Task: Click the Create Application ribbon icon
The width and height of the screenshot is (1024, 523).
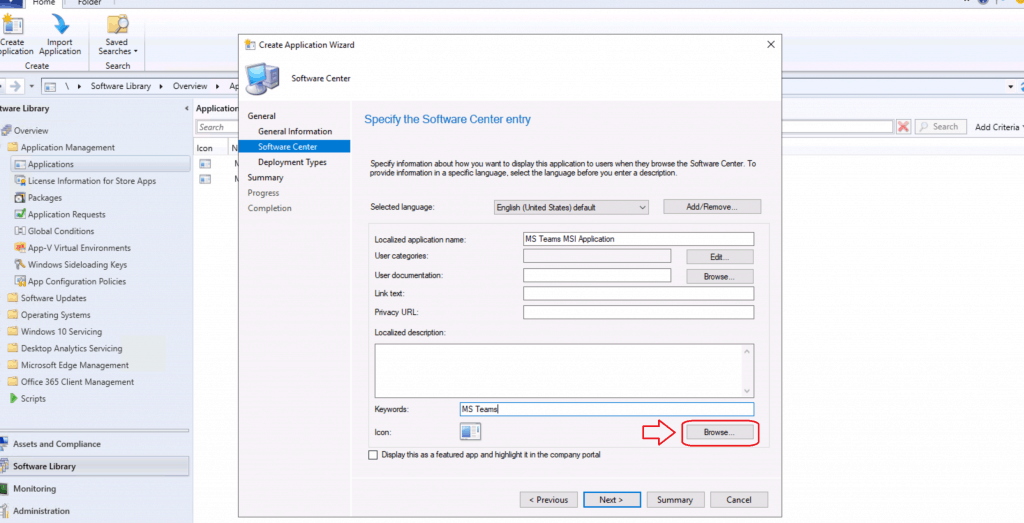Action: (x=12, y=26)
